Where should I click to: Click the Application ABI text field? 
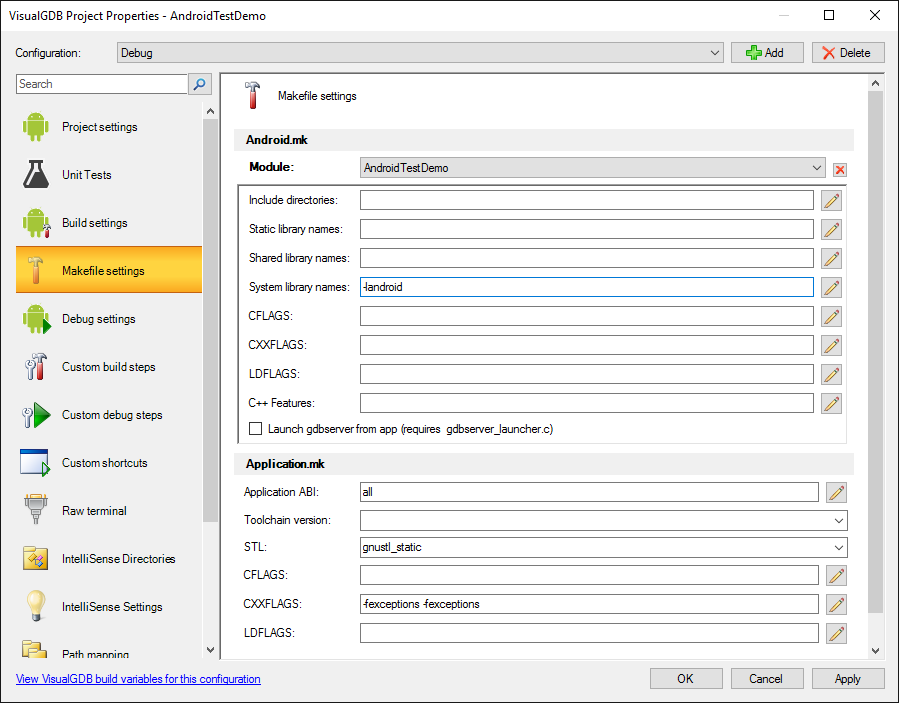pyautogui.click(x=589, y=492)
